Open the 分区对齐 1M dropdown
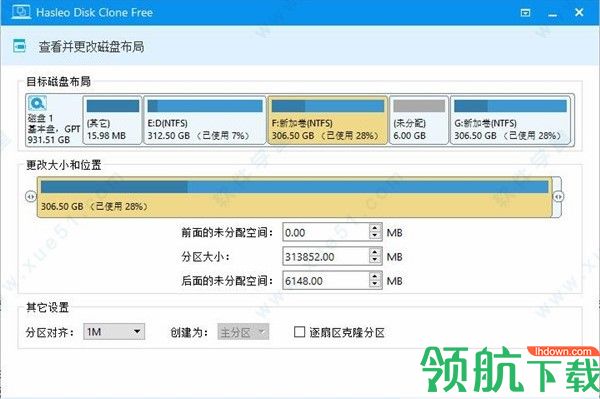Screen dimensions: 600x399 click(114, 332)
